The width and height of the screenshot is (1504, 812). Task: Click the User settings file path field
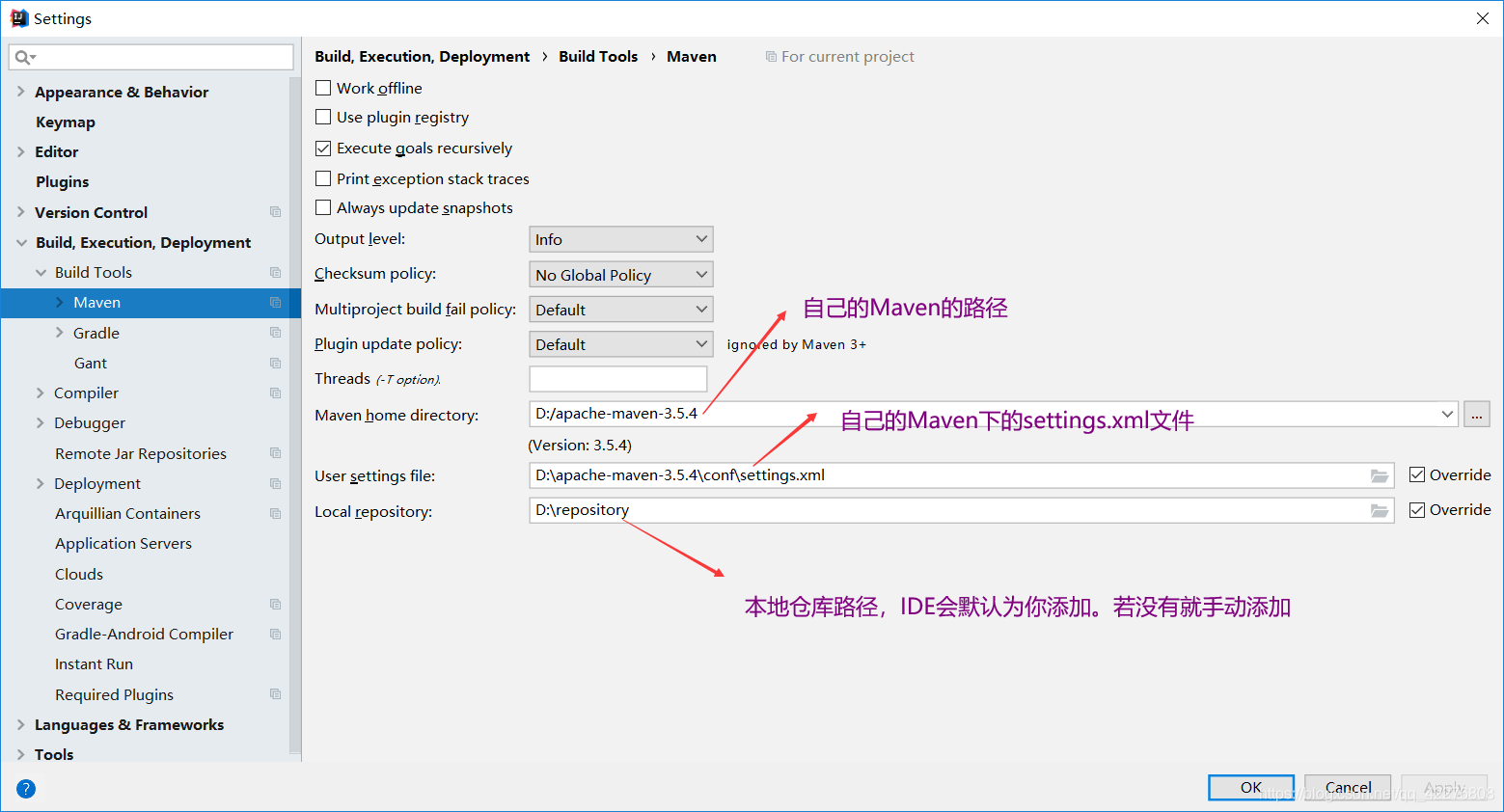(x=961, y=475)
